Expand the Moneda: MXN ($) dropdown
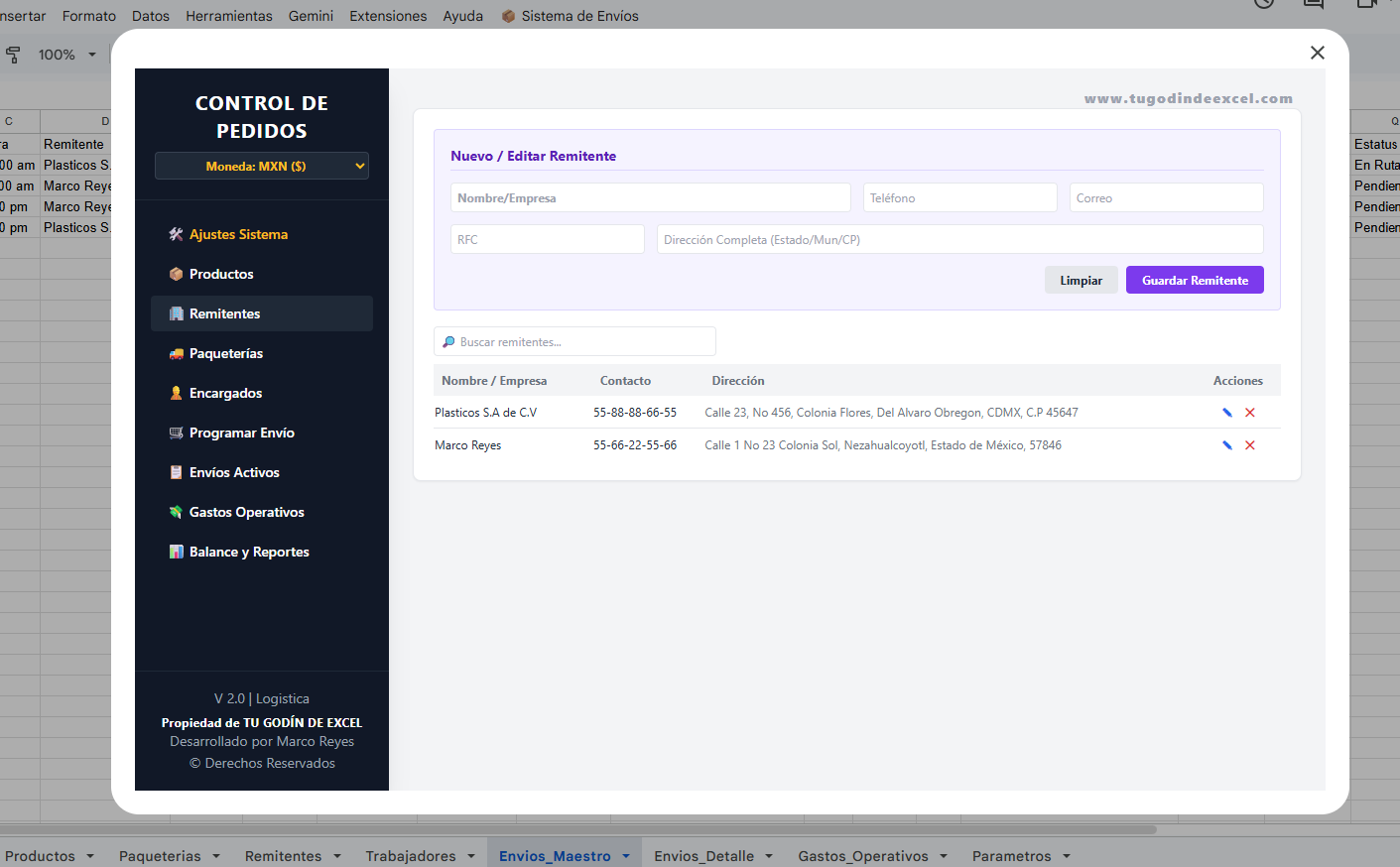Image resolution: width=1400 pixels, height=867 pixels. point(262,166)
